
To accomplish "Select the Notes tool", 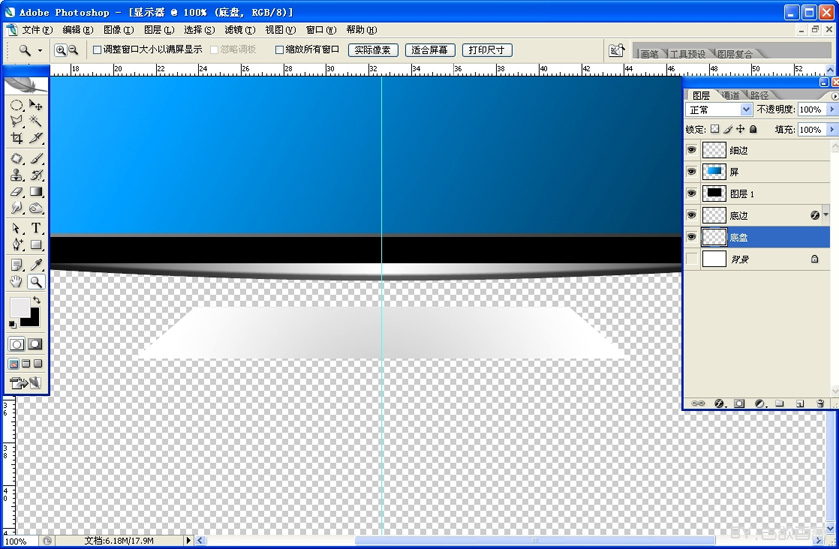I will 17,265.
